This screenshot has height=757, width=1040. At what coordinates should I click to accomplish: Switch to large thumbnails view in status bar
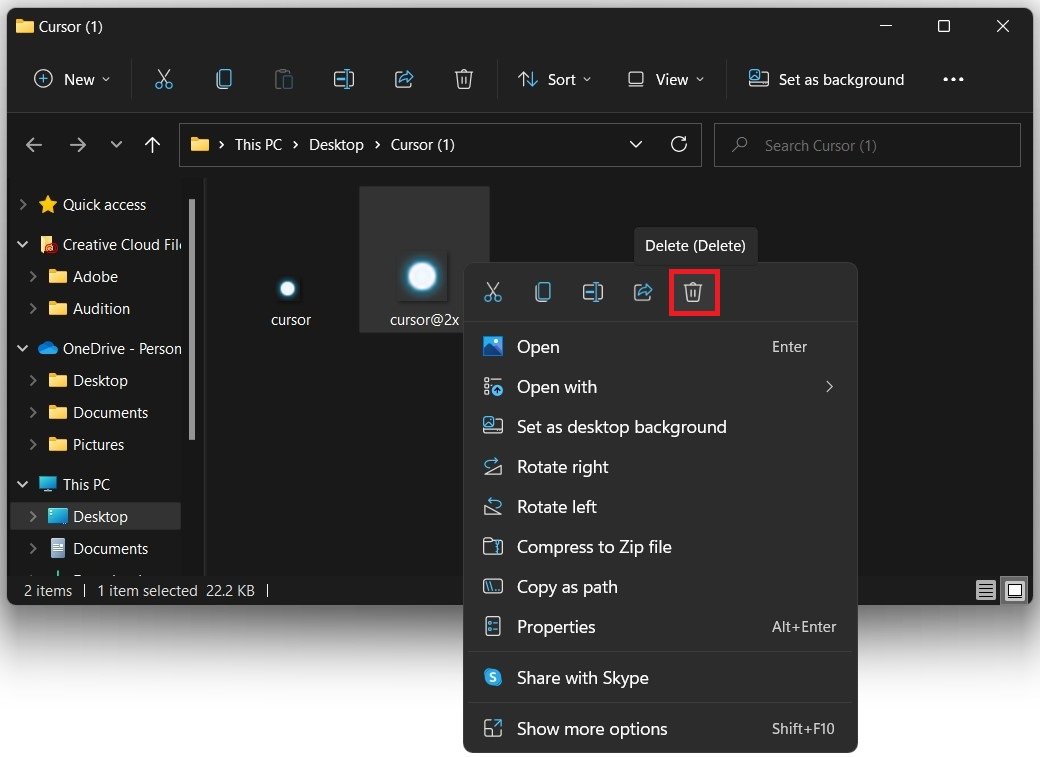pyautogui.click(x=1015, y=590)
